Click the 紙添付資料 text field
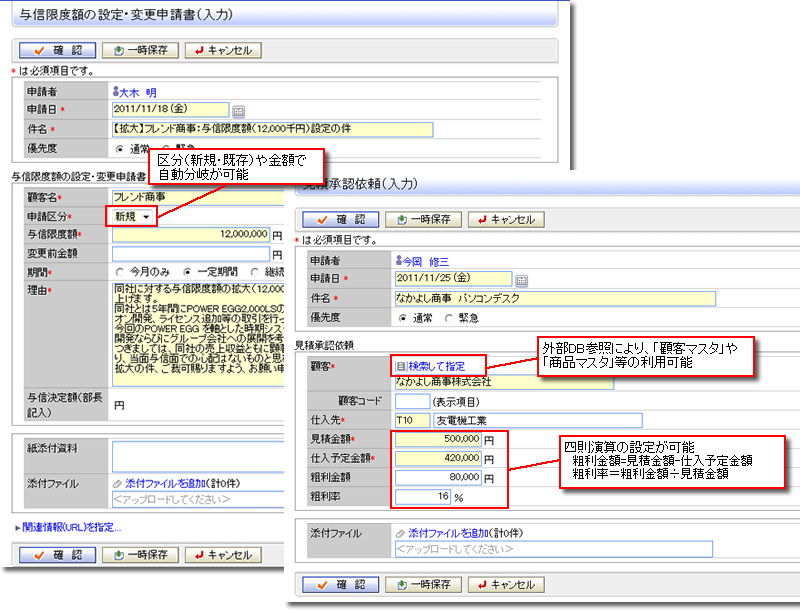This screenshot has width=800, height=610. (198, 456)
